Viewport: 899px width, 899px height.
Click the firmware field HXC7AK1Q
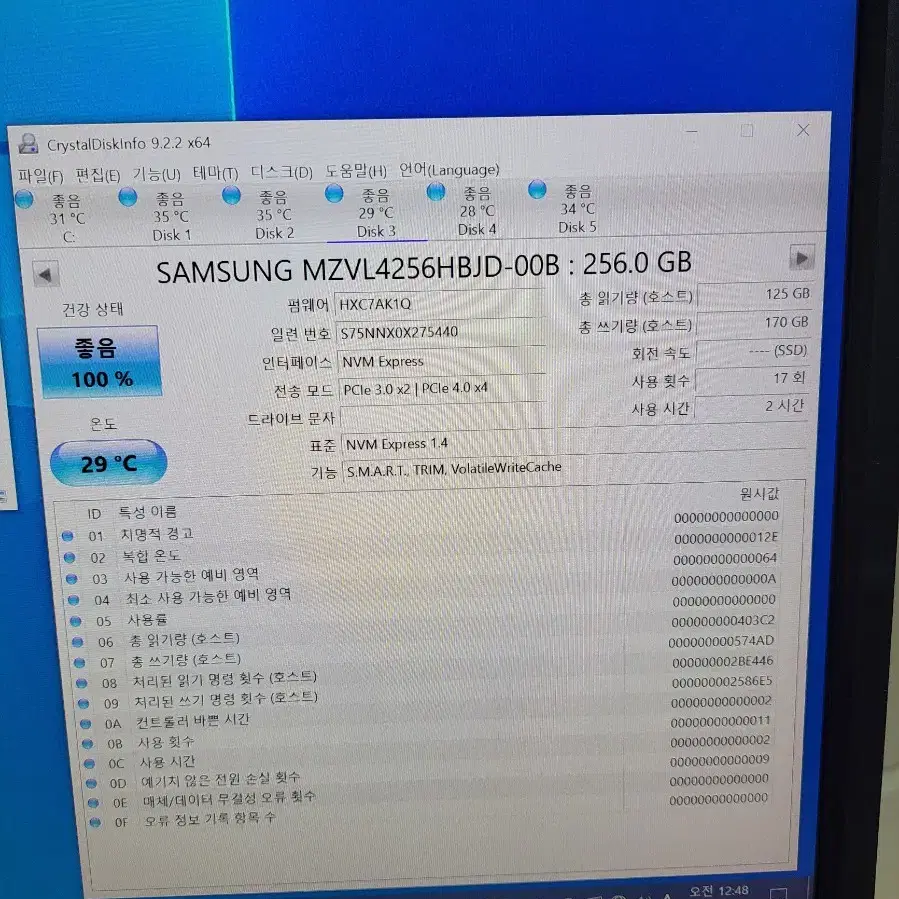[439, 303]
